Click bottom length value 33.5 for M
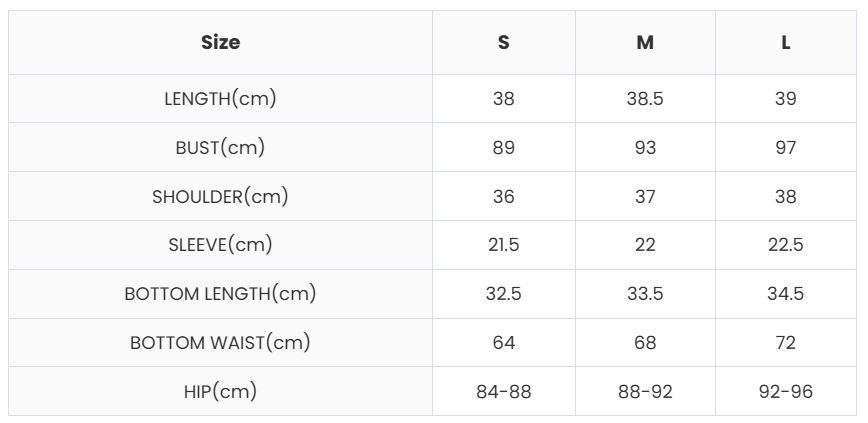 pyautogui.click(x=645, y=294)
